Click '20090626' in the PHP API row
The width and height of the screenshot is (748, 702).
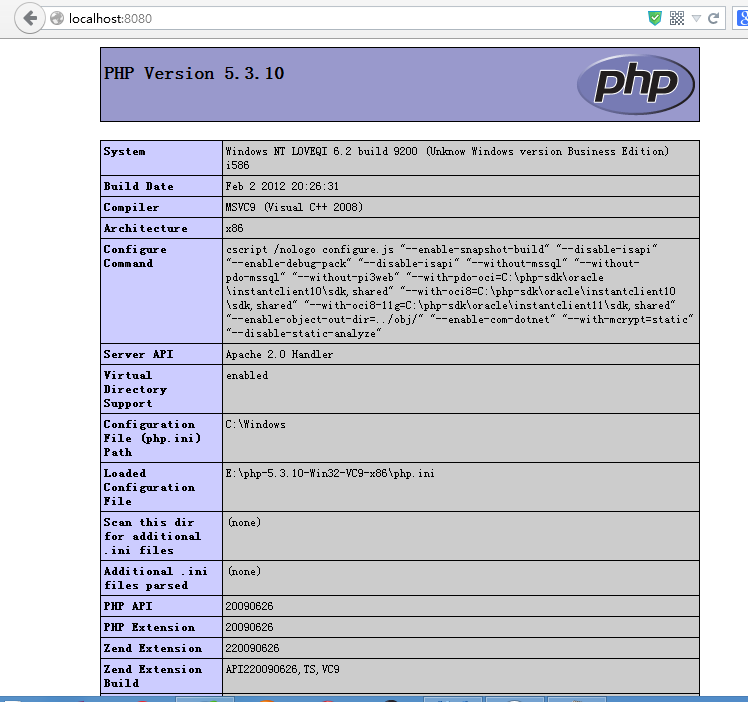(x=249, y=606)
